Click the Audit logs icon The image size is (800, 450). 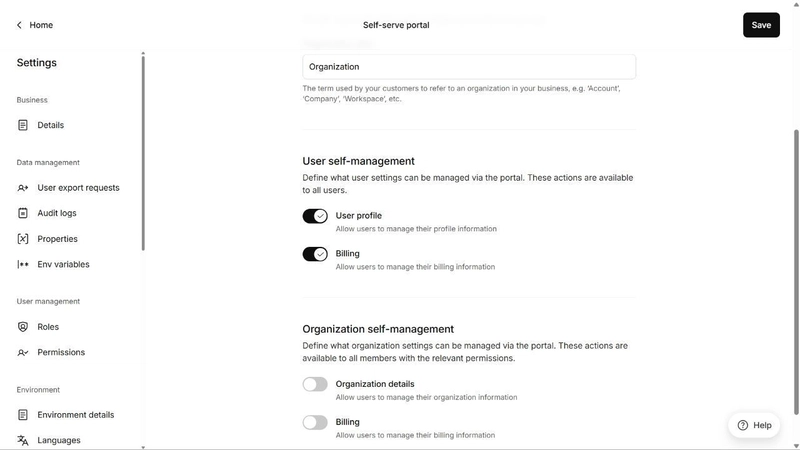(x=23, y=213)
